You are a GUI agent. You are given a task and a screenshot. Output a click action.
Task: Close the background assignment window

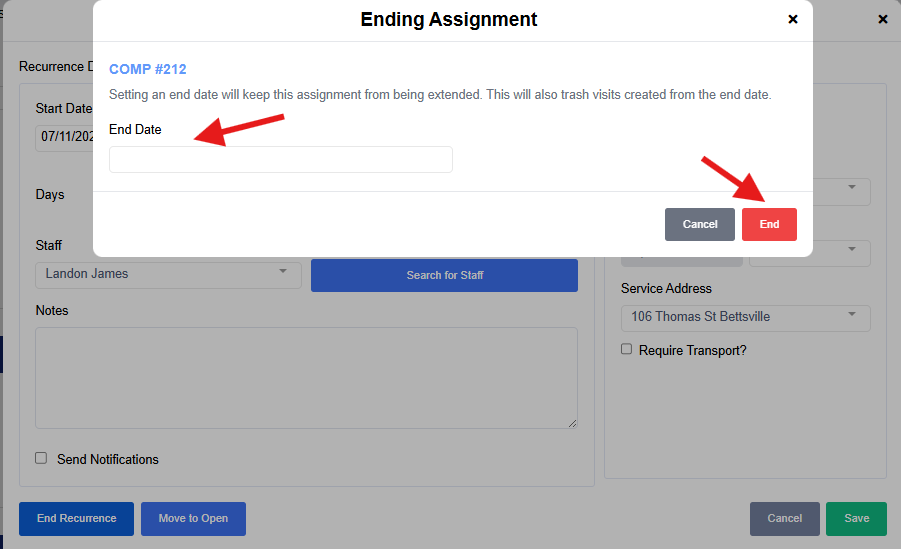point(882,19)
